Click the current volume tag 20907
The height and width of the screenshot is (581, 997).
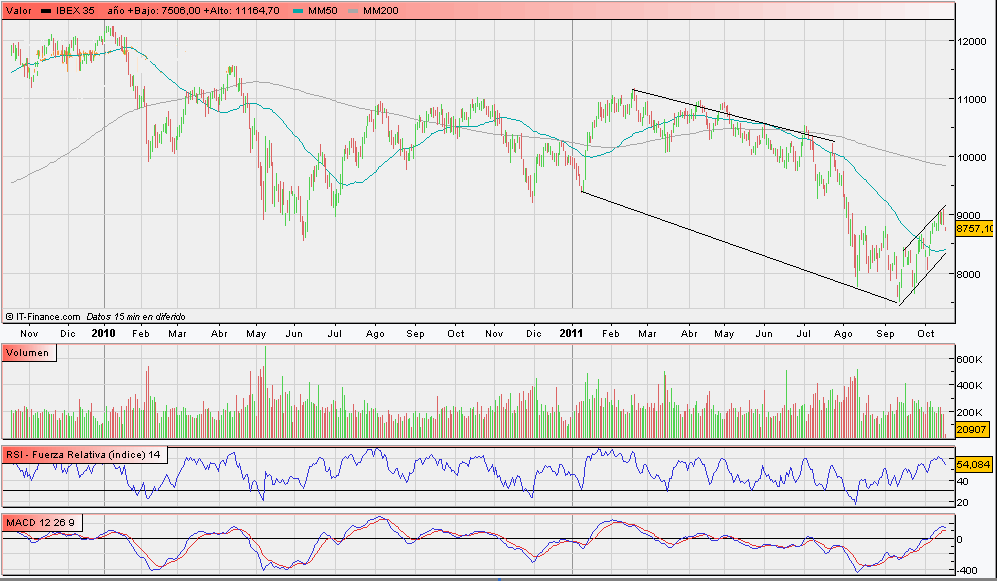tap(972, 430)
